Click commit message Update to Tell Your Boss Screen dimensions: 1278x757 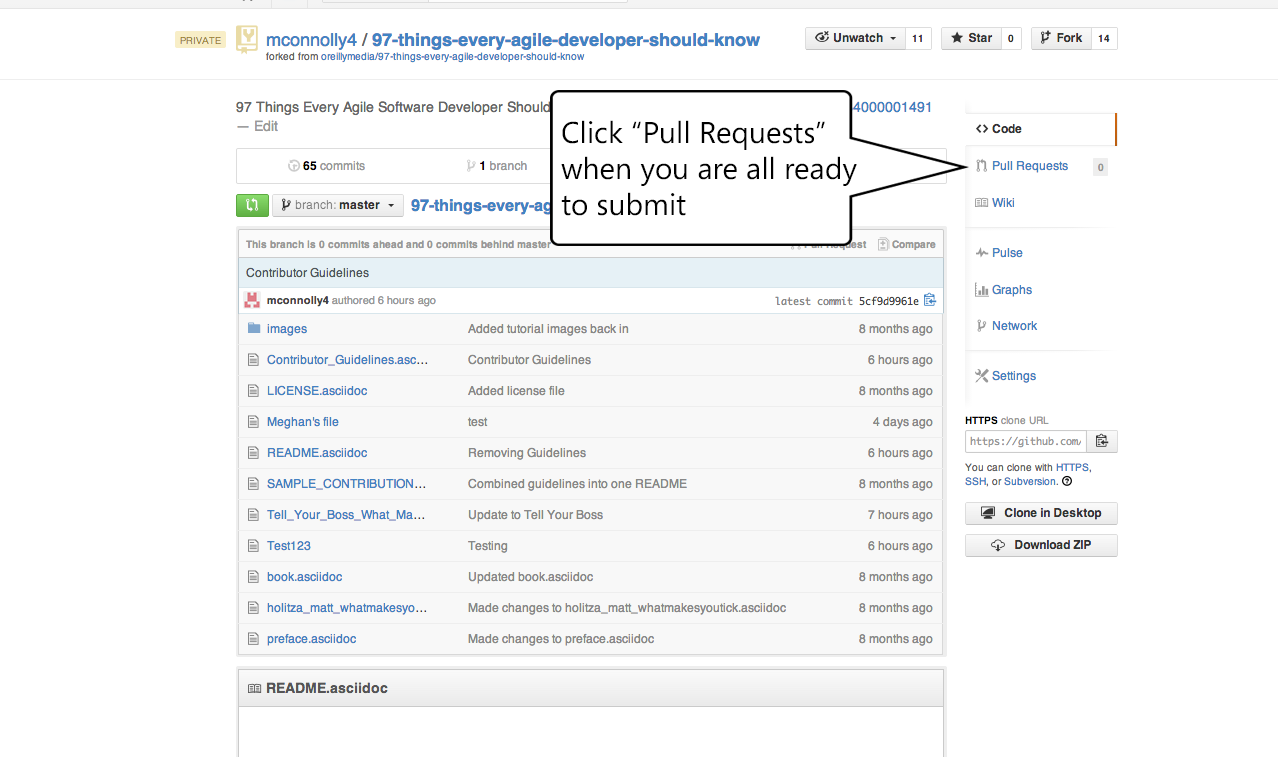coord(535,515)
